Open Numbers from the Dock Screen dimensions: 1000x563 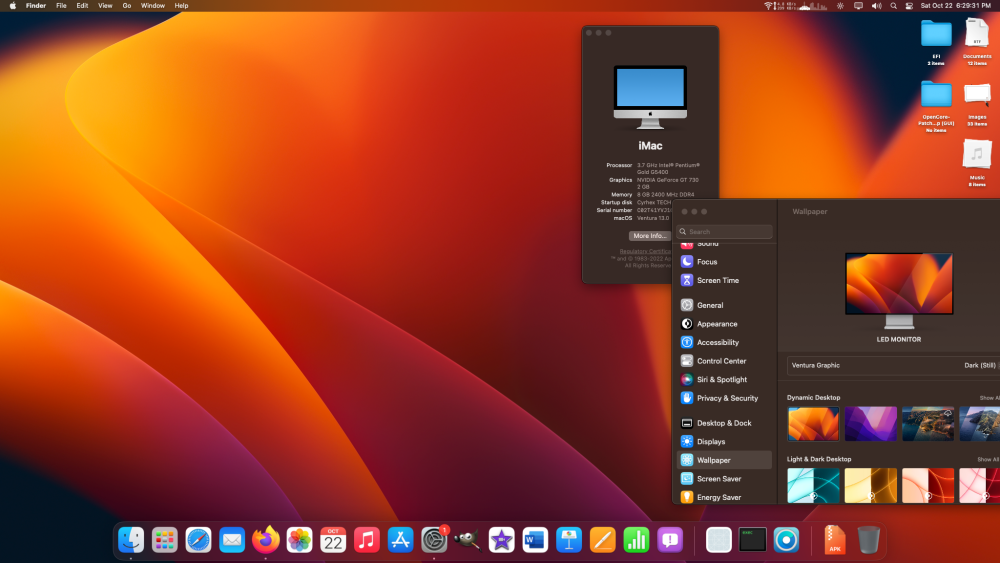coord(636,540)
